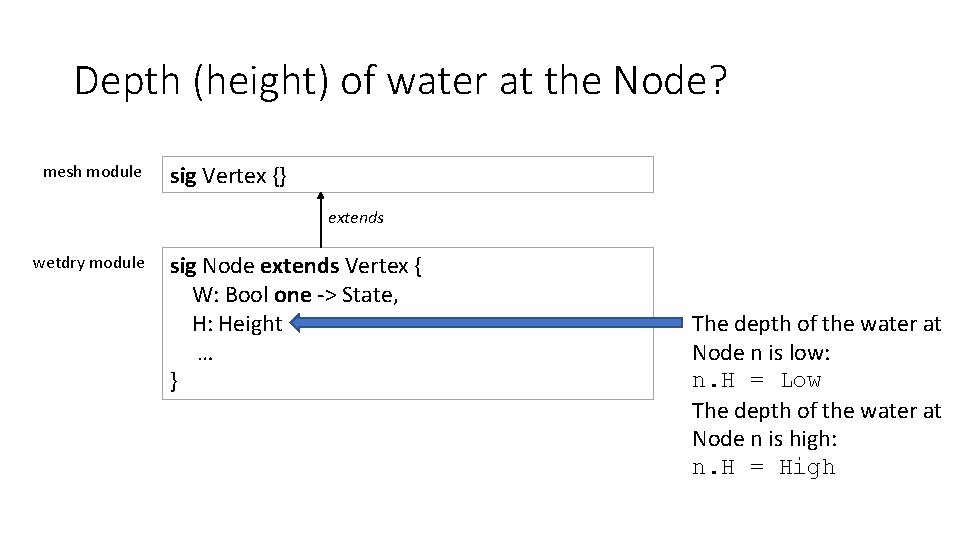Click the closing brace of the Node signature
This screenshot has height=540, width=960.
[x=175, y=381]
